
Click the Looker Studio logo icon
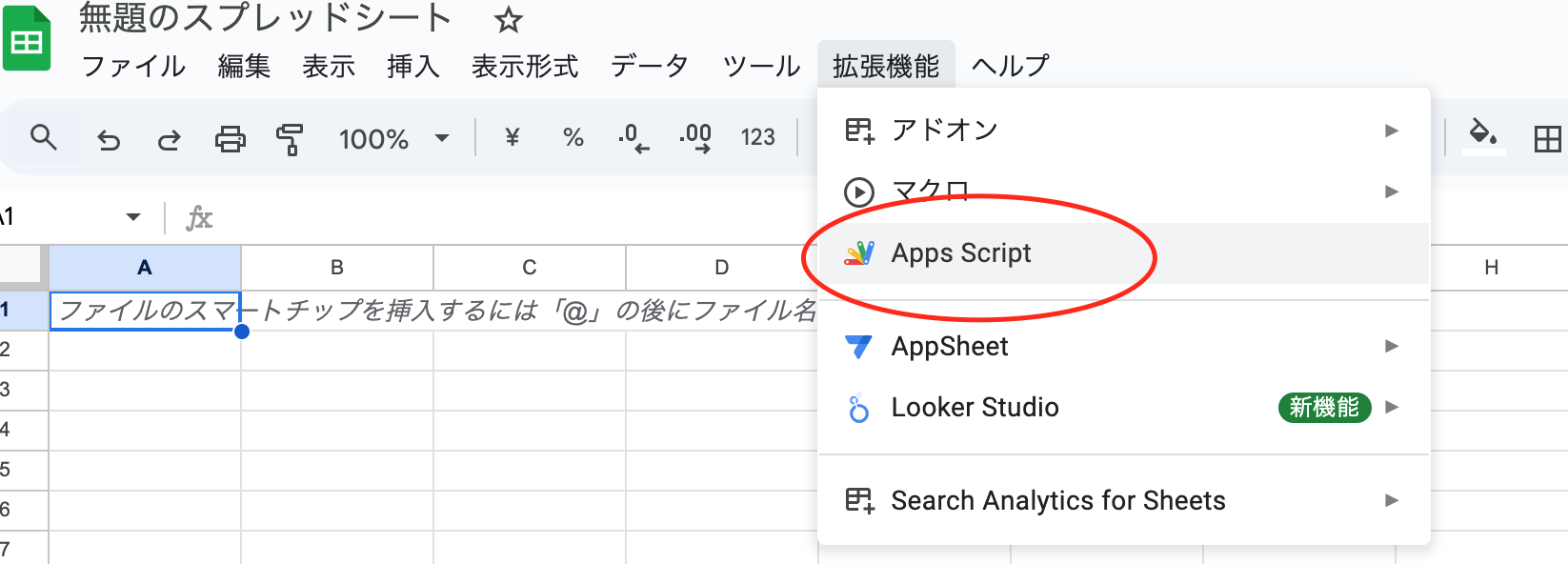[858, 408]
